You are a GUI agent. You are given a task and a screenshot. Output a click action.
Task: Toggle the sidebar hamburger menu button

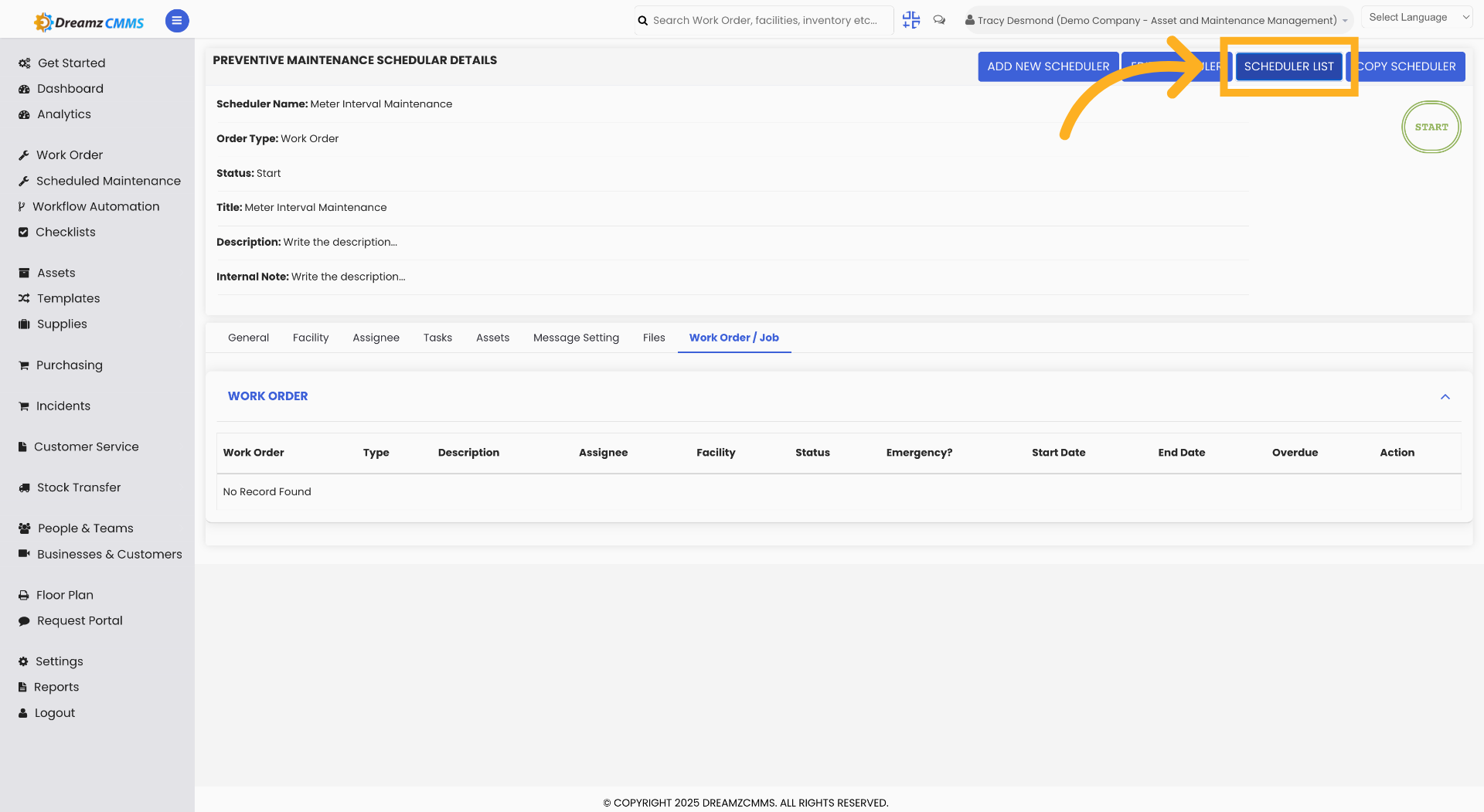(177, 21)
